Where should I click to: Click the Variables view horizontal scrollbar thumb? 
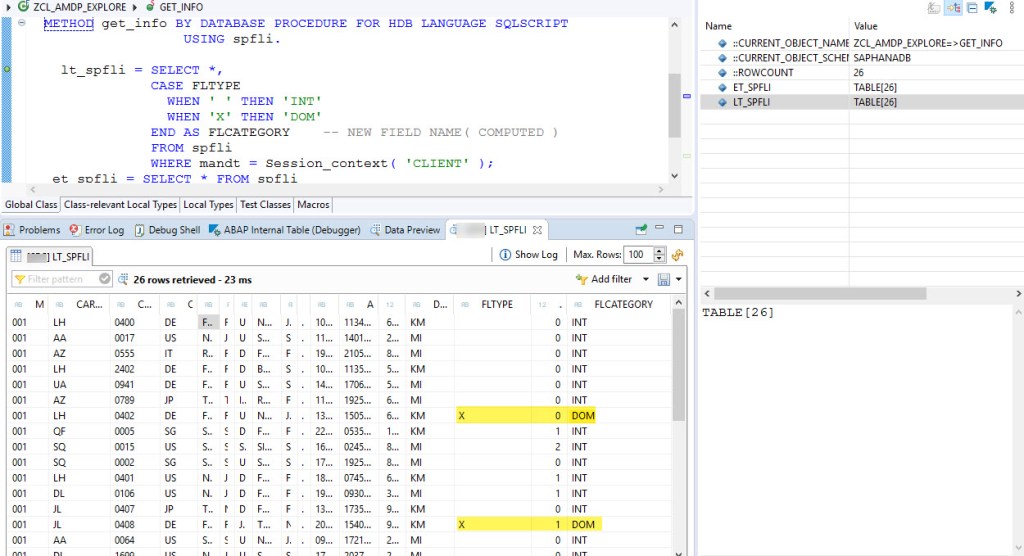pyautogui.click(x=820, y=294)
